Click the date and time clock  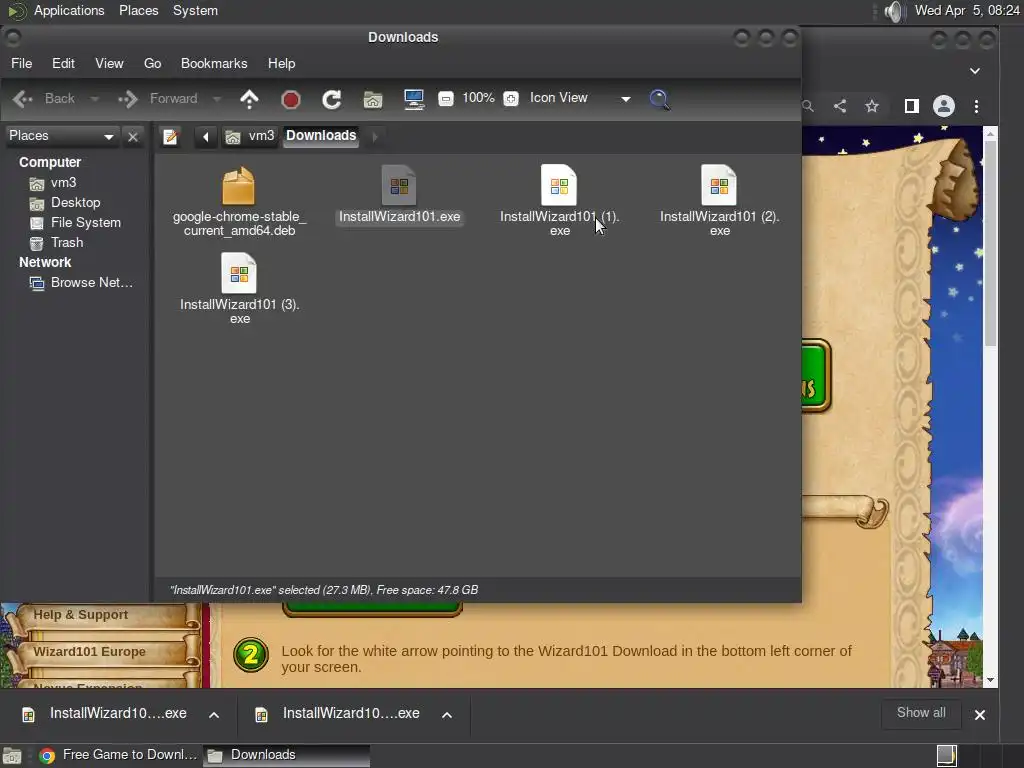coord(967,10)
